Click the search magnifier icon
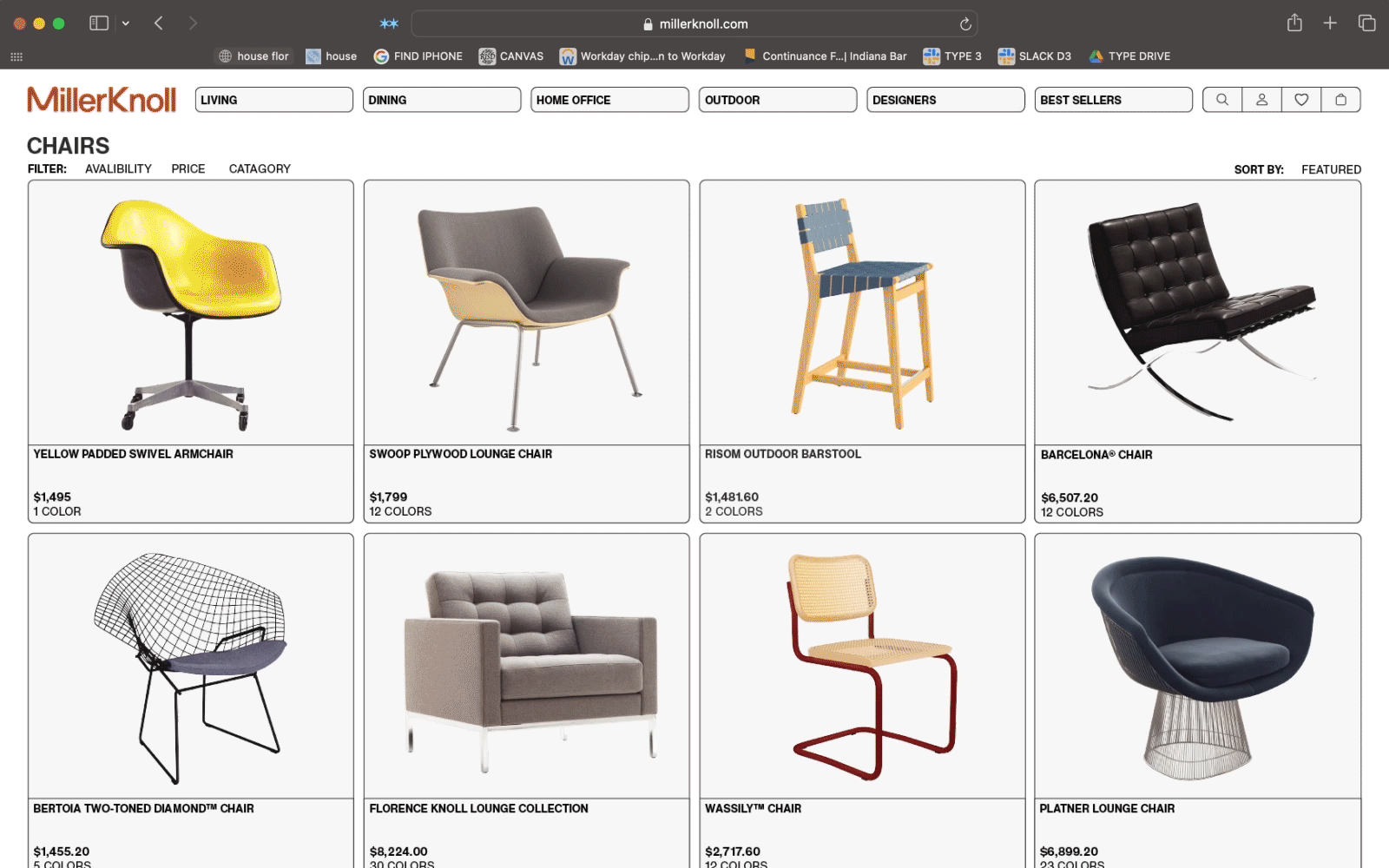 tap(1222, 100)
